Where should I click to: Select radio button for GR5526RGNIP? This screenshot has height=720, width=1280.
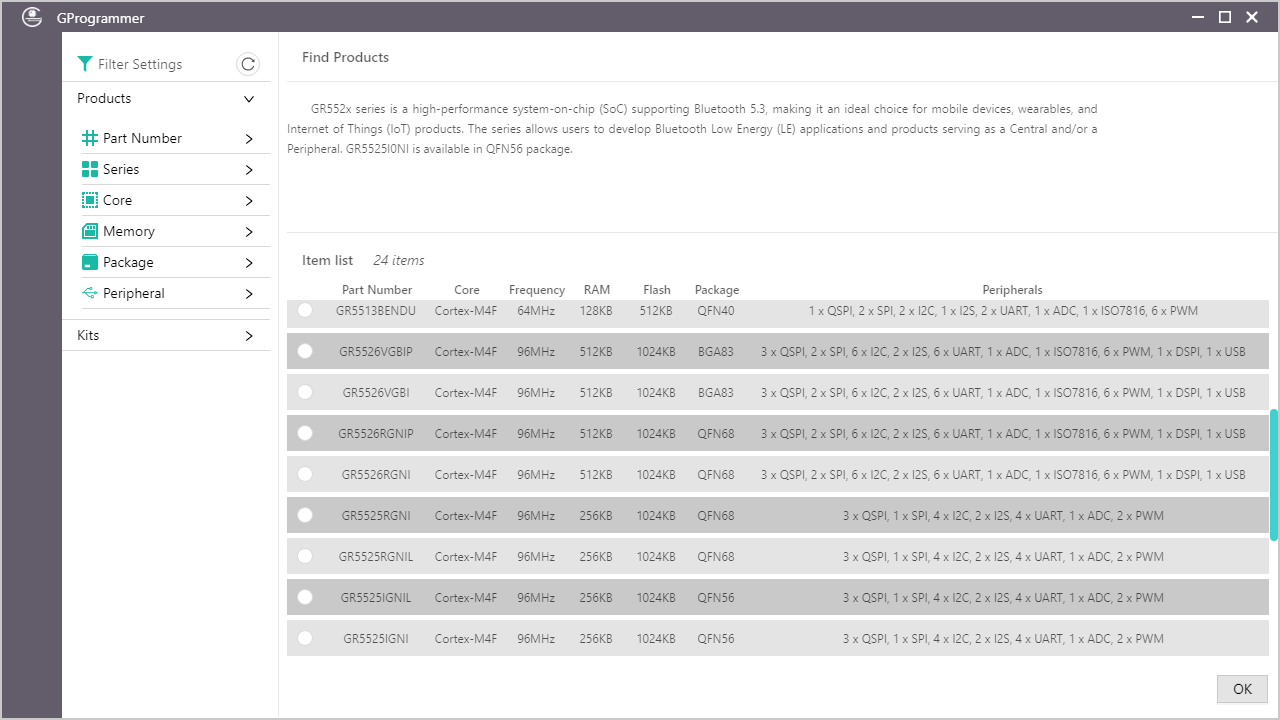click(x=305, y=433)
